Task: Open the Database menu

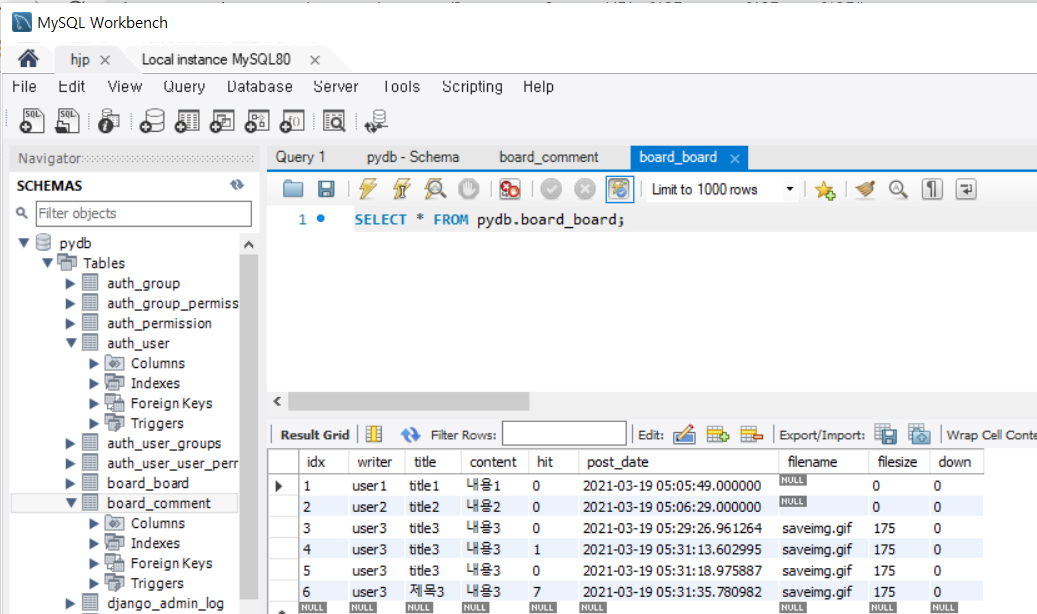Action: (259, 87)
